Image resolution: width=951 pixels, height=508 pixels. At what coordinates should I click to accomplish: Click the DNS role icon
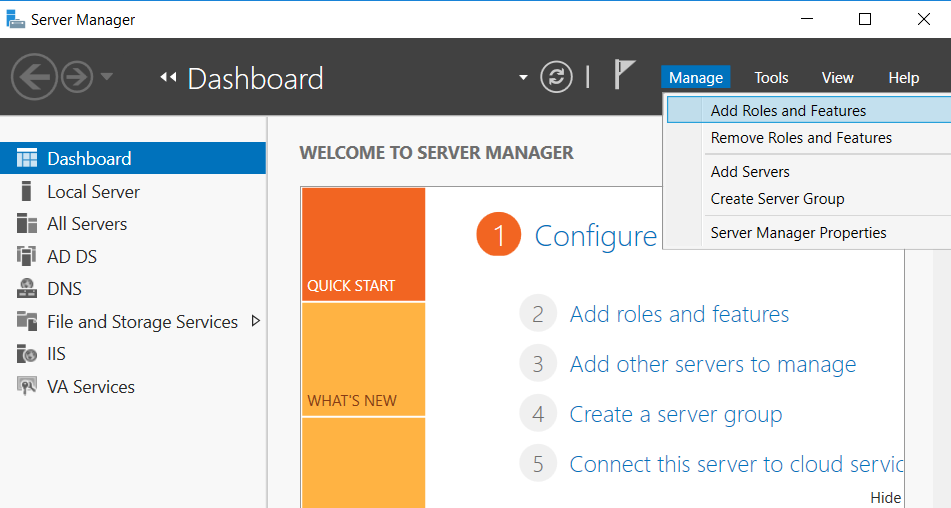tap(27, 288)
